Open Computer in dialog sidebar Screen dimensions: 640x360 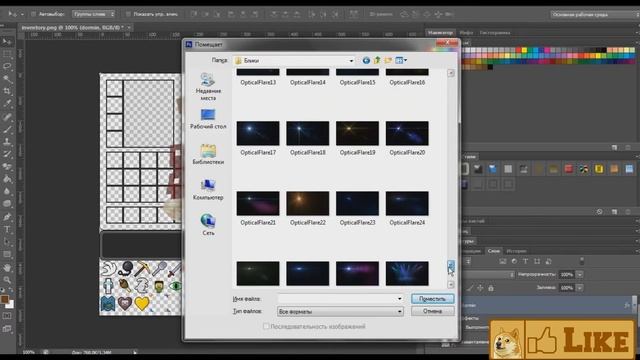point(208,190)
